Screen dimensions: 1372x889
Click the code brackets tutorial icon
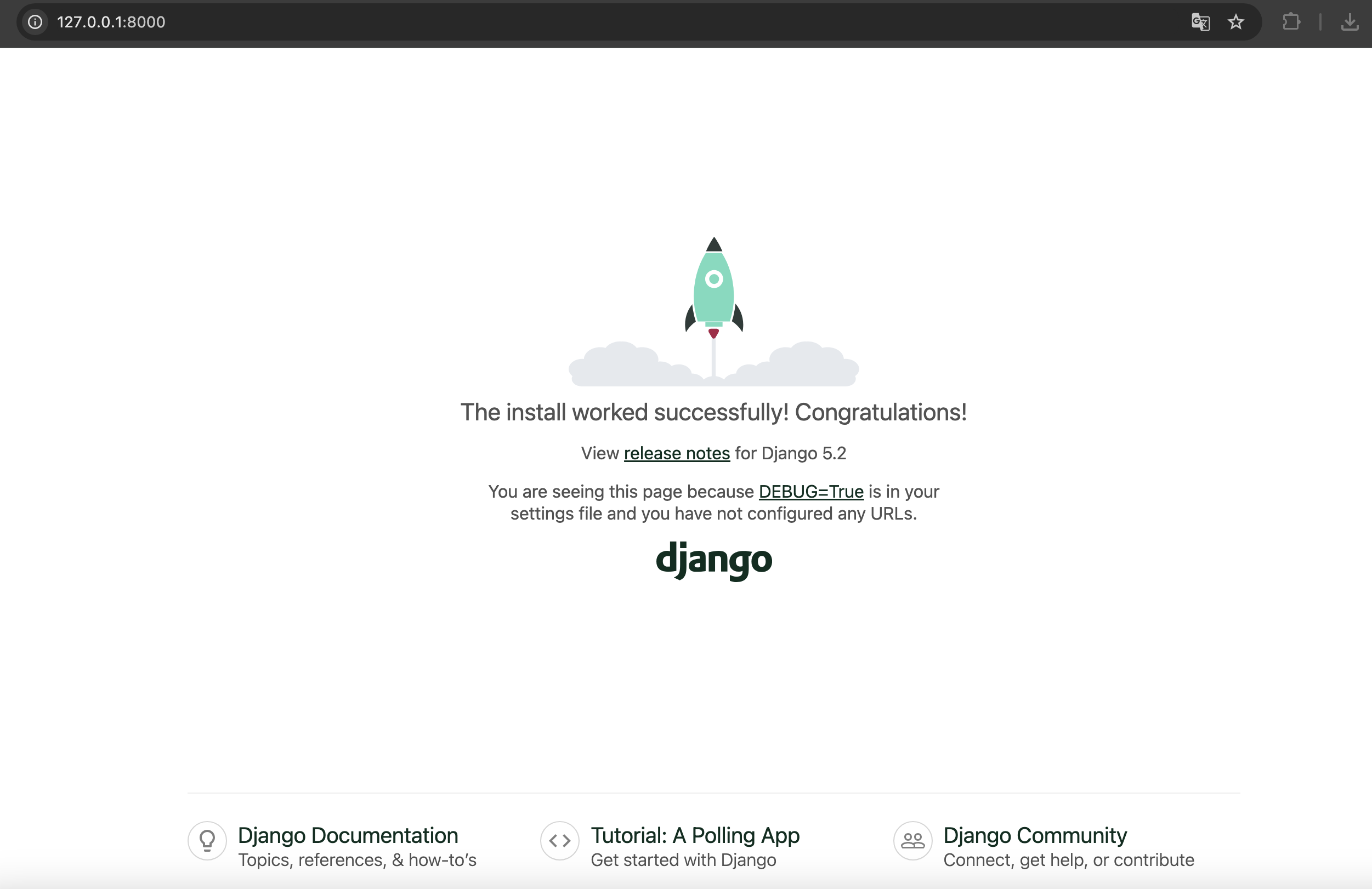click(x=559, y=841)
